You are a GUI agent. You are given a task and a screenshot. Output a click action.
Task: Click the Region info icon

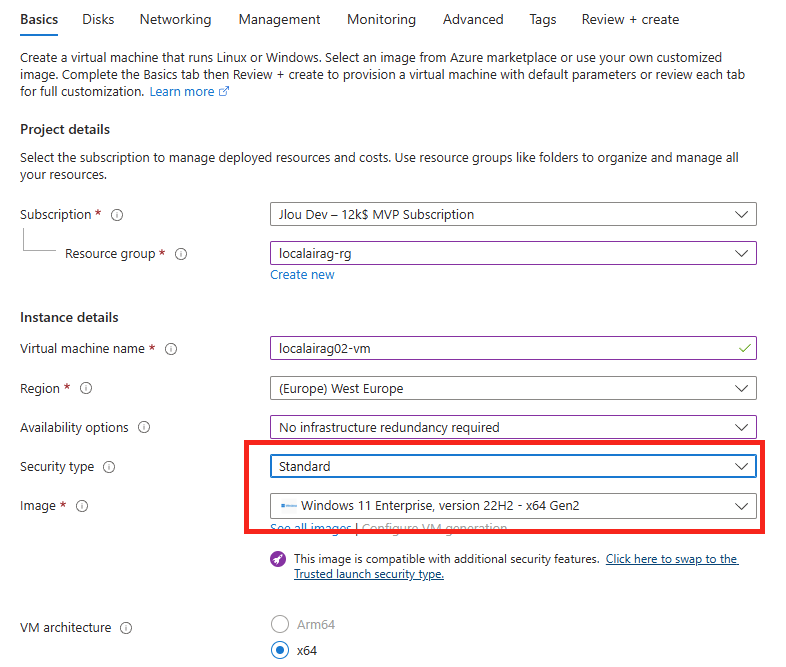pos(86,388)
